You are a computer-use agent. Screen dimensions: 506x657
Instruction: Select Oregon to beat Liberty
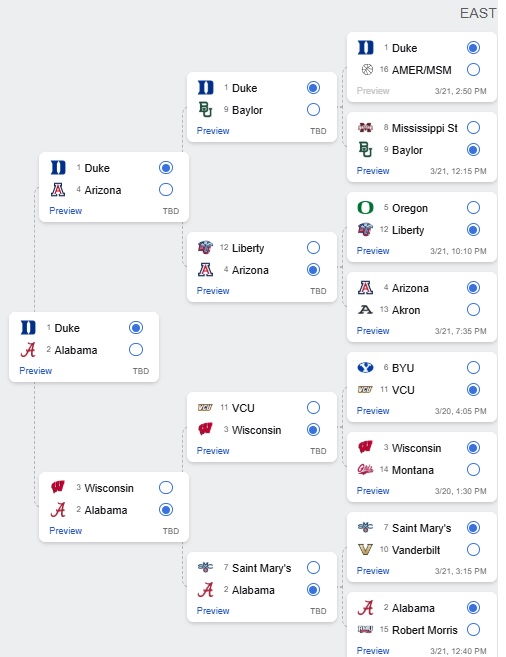tap(473, 208)
